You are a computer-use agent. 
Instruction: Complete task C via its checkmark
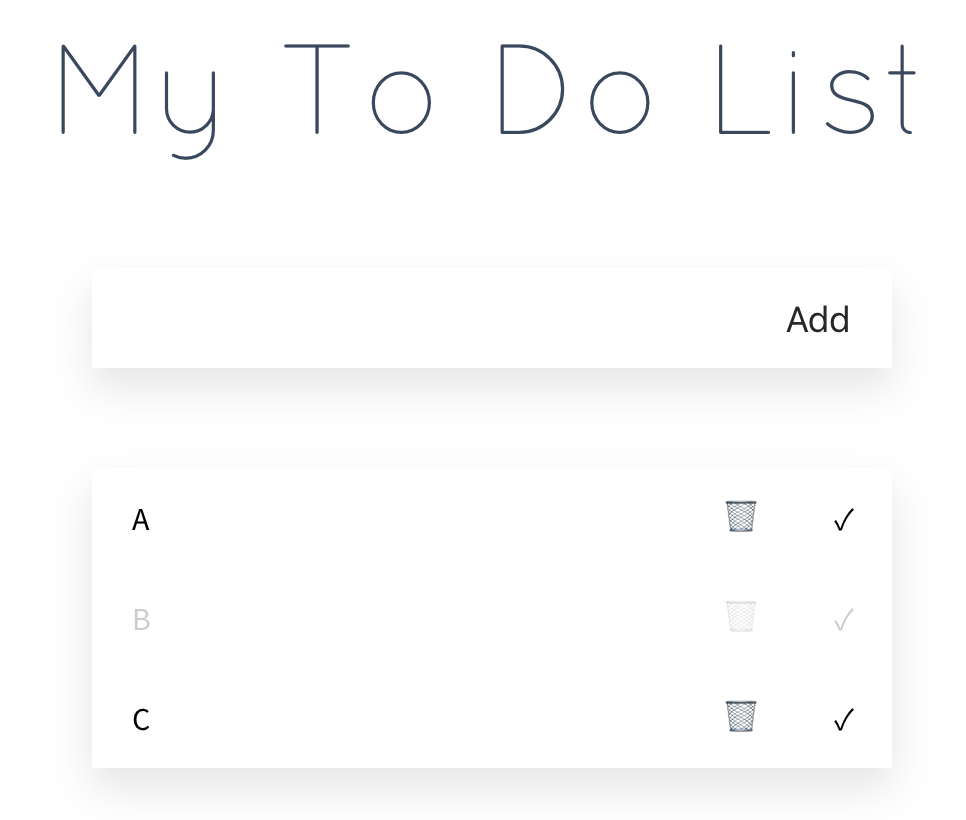[843, 720]
